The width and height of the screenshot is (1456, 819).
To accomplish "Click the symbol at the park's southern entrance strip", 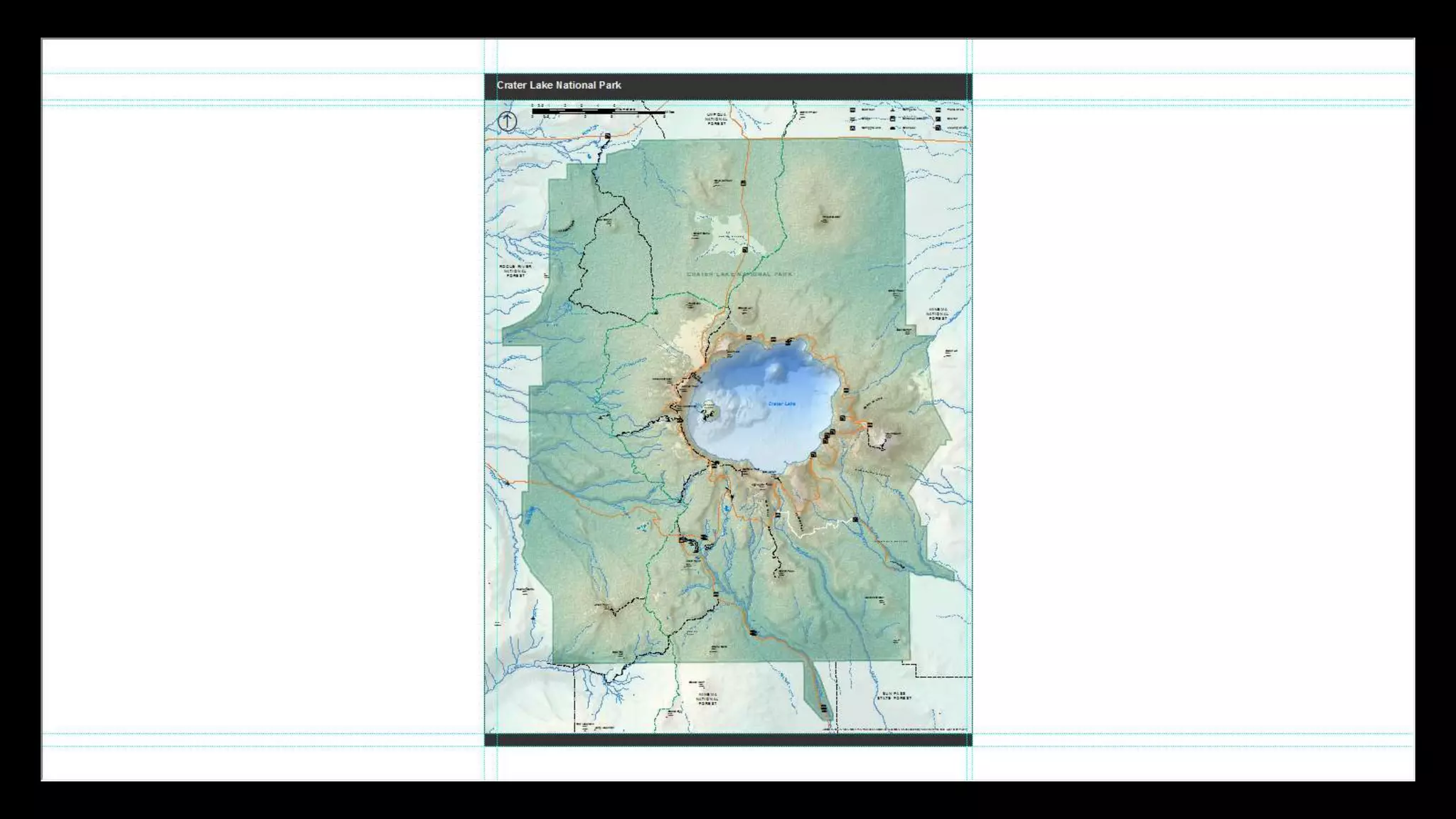I will (x=823, y=709).
